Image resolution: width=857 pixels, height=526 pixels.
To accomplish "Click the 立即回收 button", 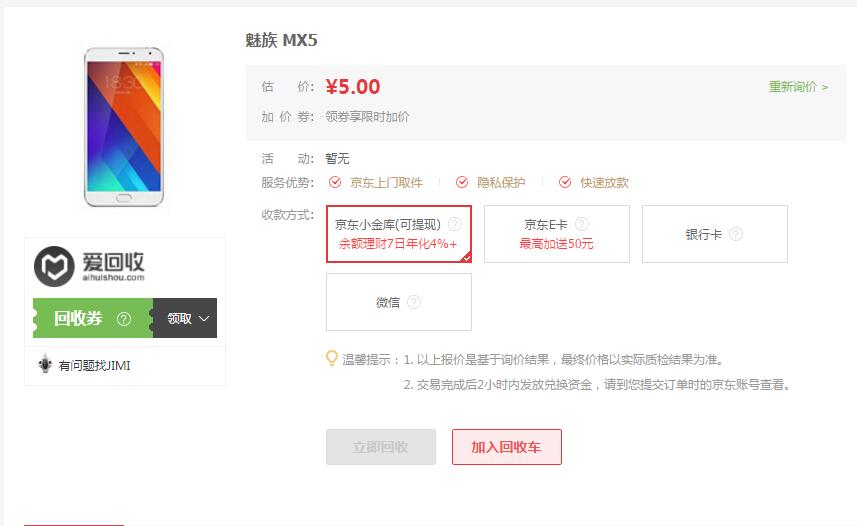I will coord(381,447).
